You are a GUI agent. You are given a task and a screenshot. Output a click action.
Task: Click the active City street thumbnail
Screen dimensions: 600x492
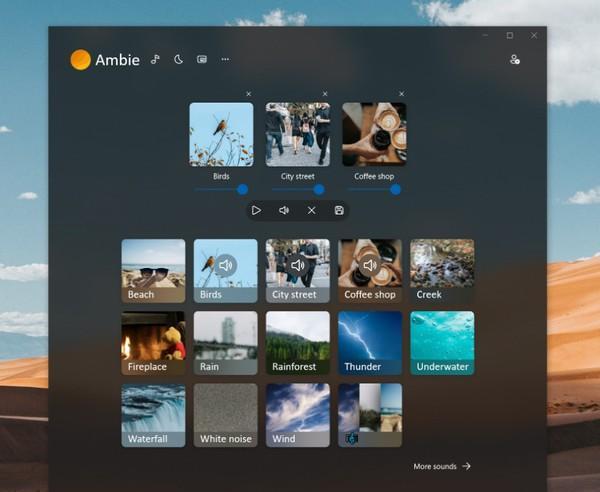click(298, 134)
